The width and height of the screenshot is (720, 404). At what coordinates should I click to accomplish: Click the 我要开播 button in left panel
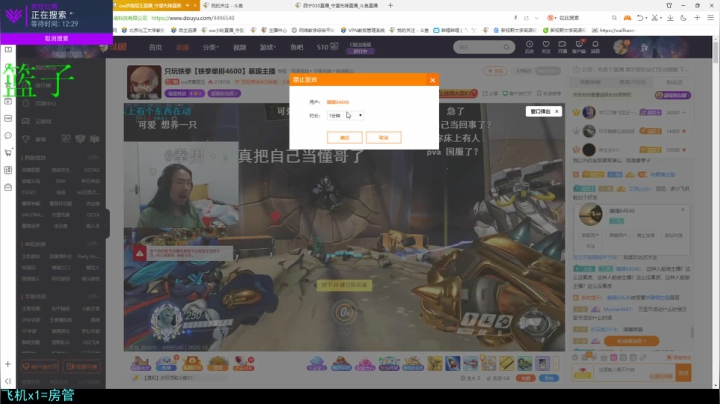tap(82, 366)
